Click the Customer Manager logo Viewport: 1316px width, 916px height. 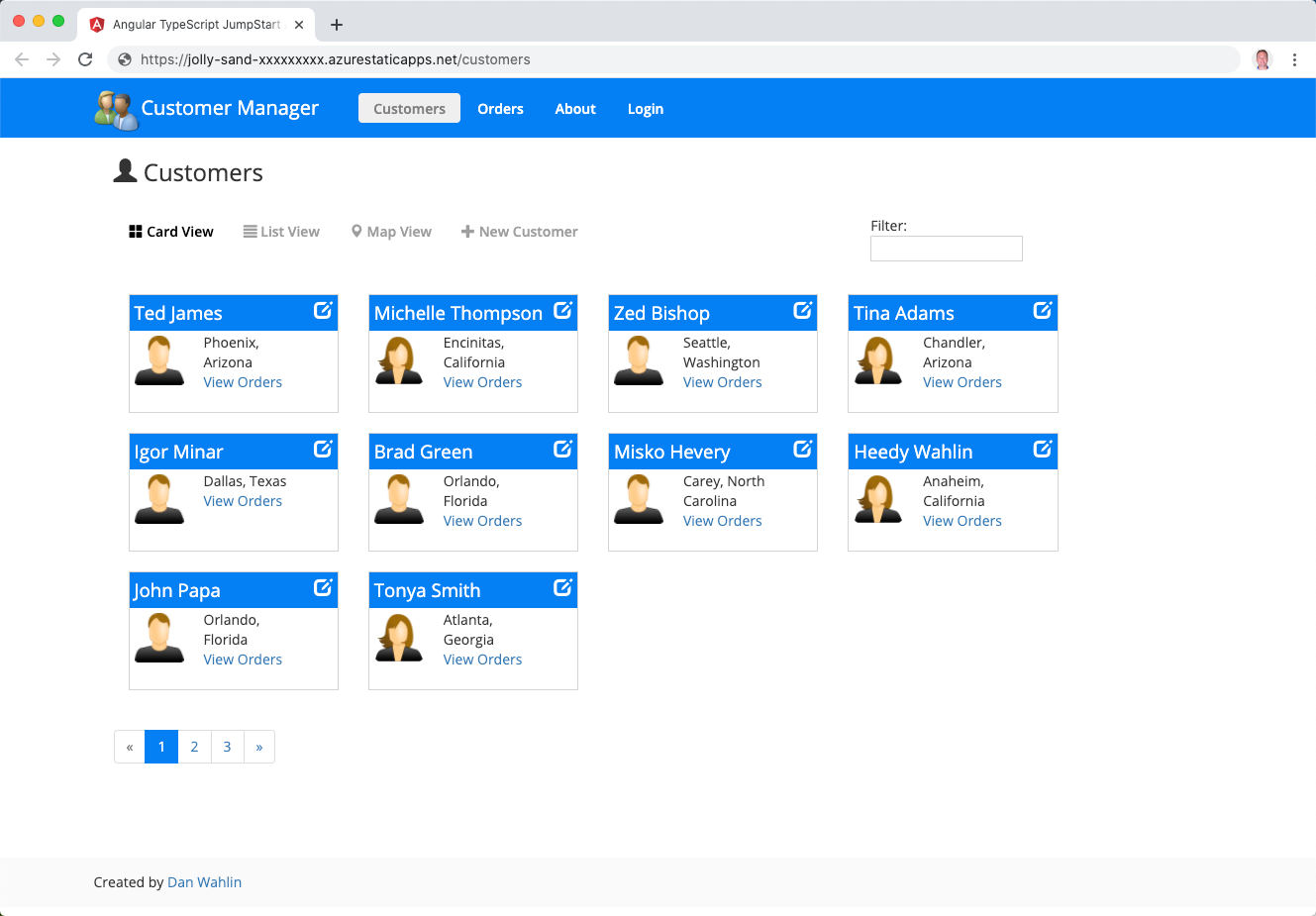coord(208,108)
